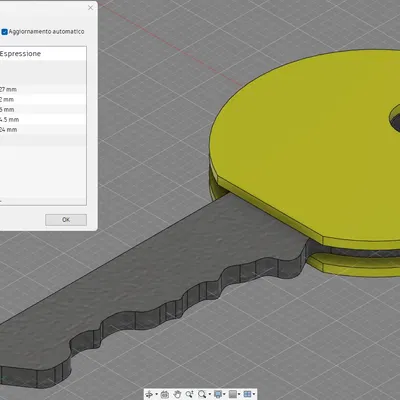Open the Display Settings monitor icon
The height and width of the screenshot is (400, 400).
[x=218, y=394]
